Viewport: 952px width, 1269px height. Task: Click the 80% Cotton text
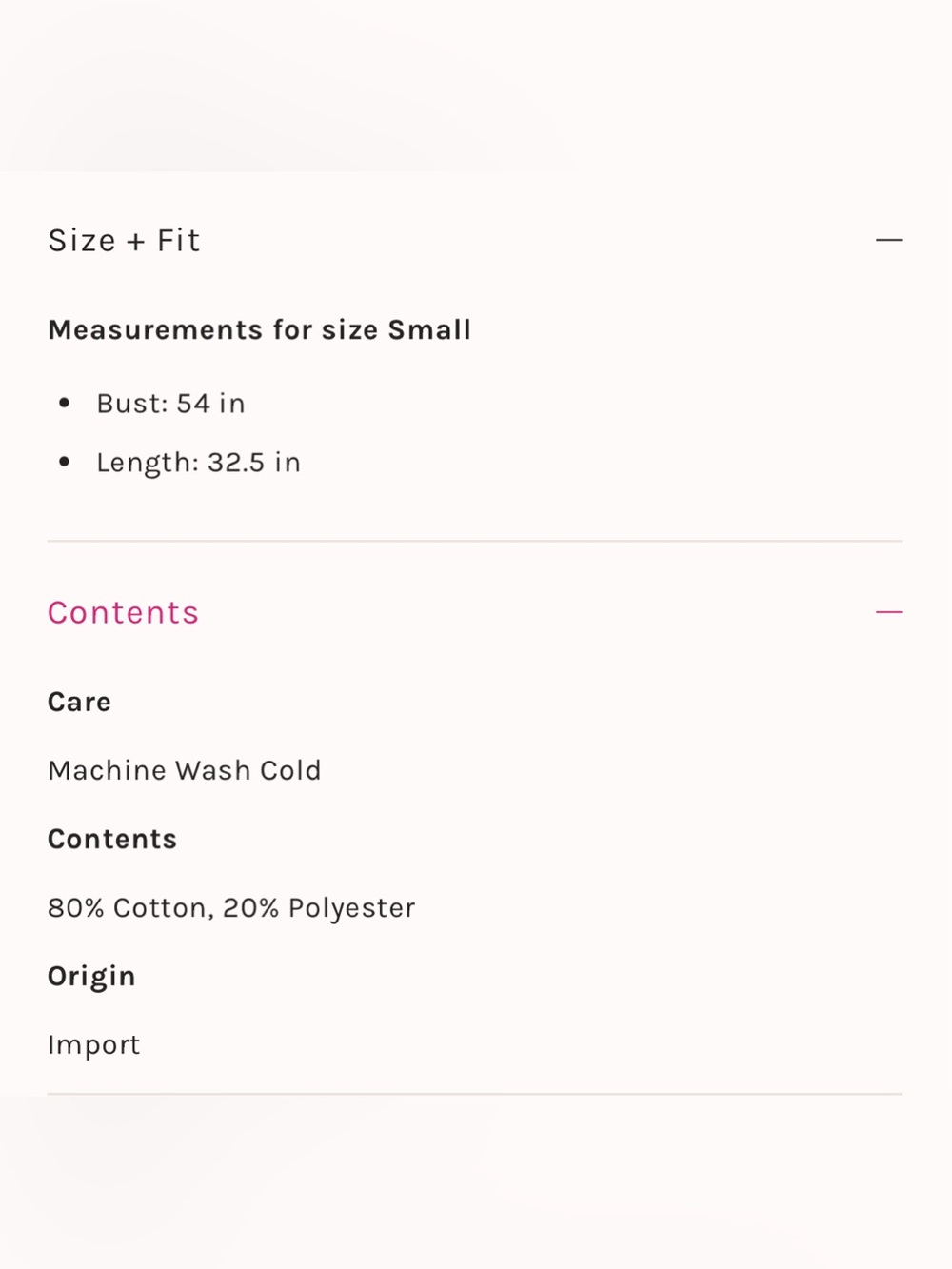tap(127, 908)
